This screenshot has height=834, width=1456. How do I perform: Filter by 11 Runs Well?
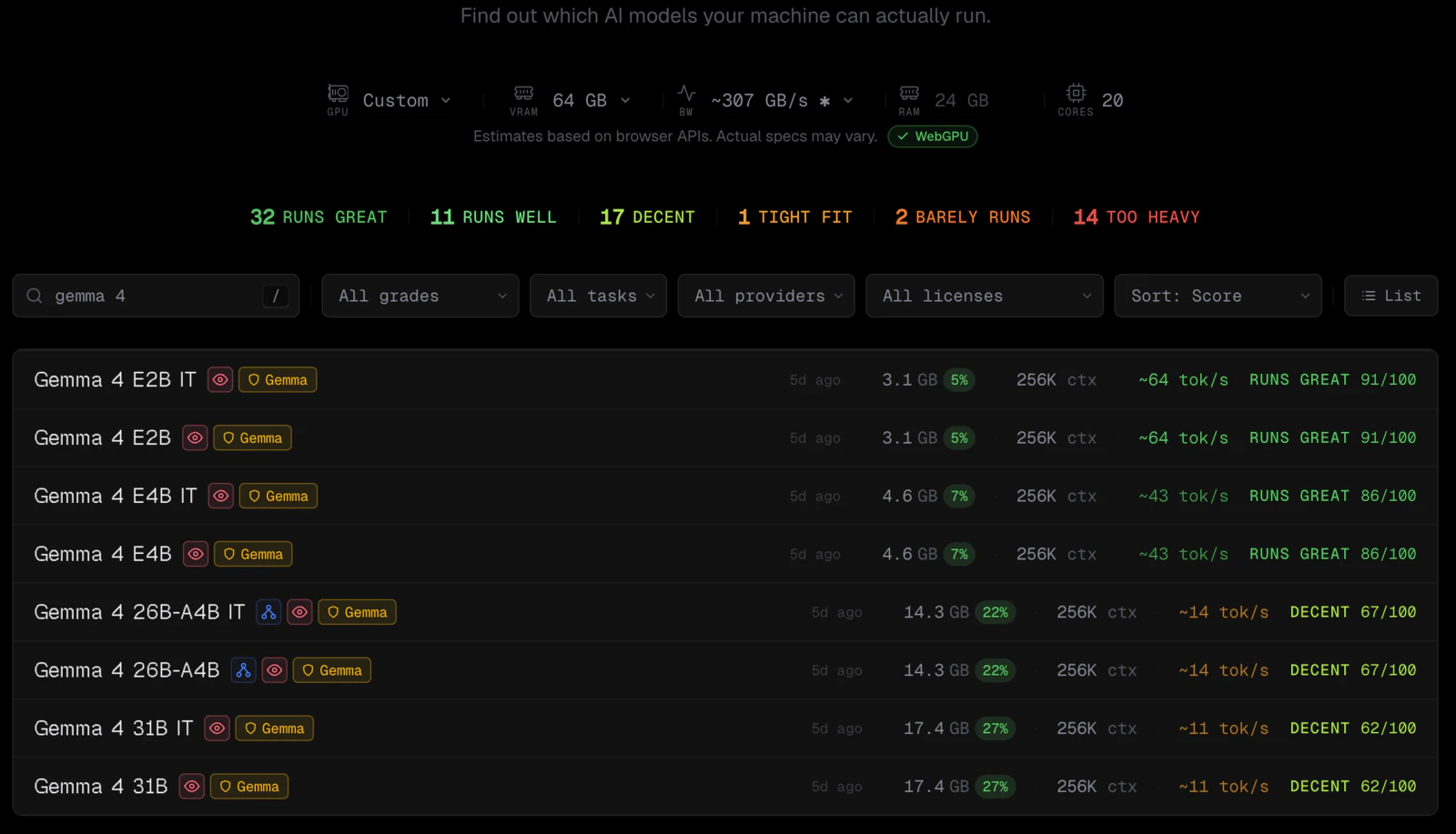(493, 217)
